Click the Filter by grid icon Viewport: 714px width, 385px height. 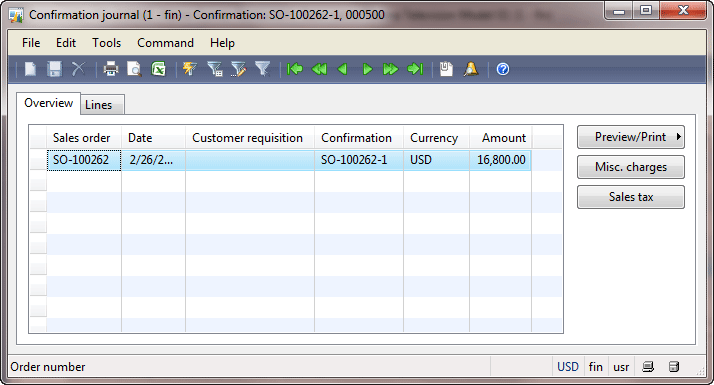(x=214, y=69)
